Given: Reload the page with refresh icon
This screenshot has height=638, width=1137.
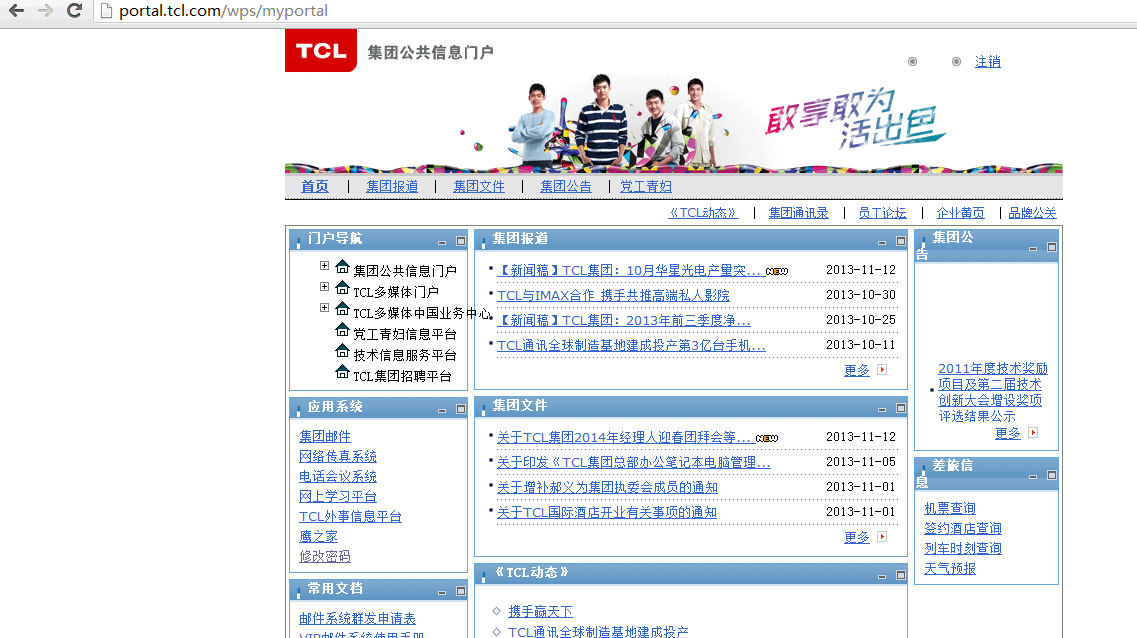Looking at the screenshot, I should point(74,10).
